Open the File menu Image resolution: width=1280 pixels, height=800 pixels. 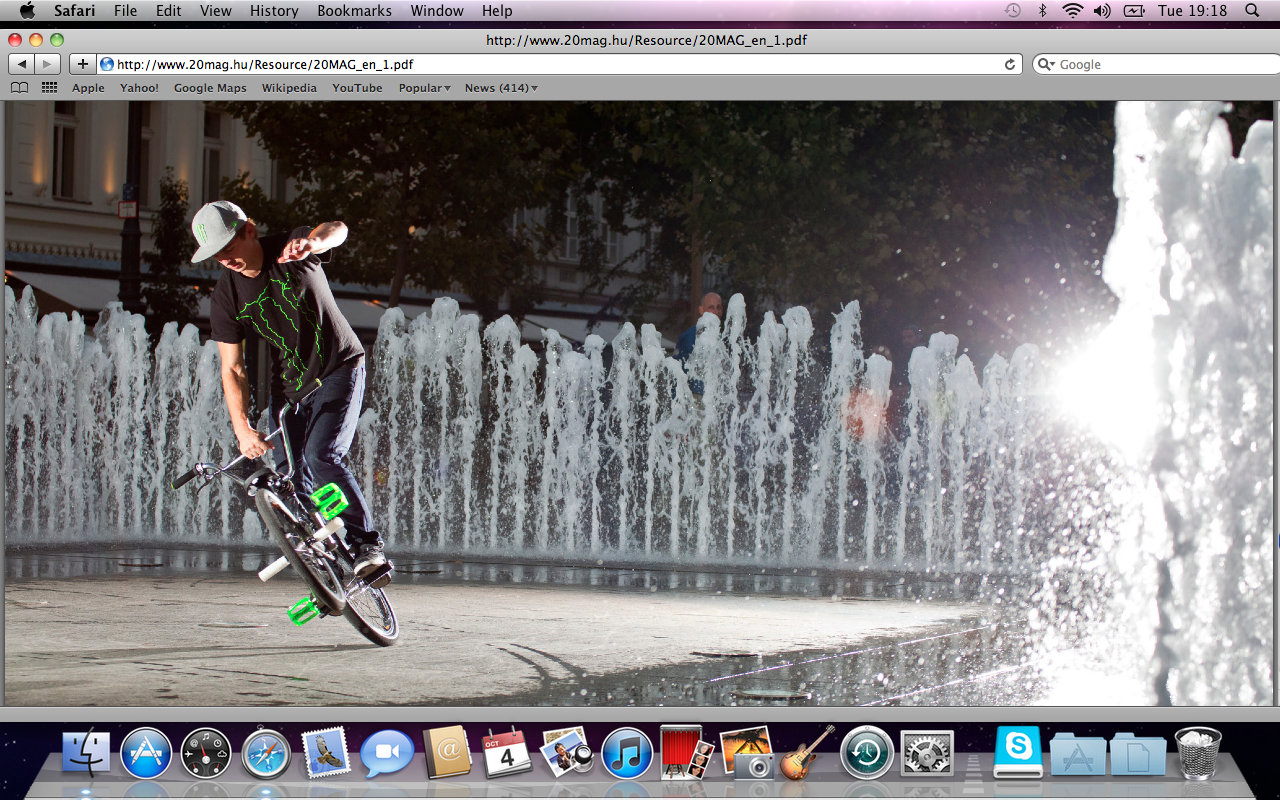[x=126, y=10]
